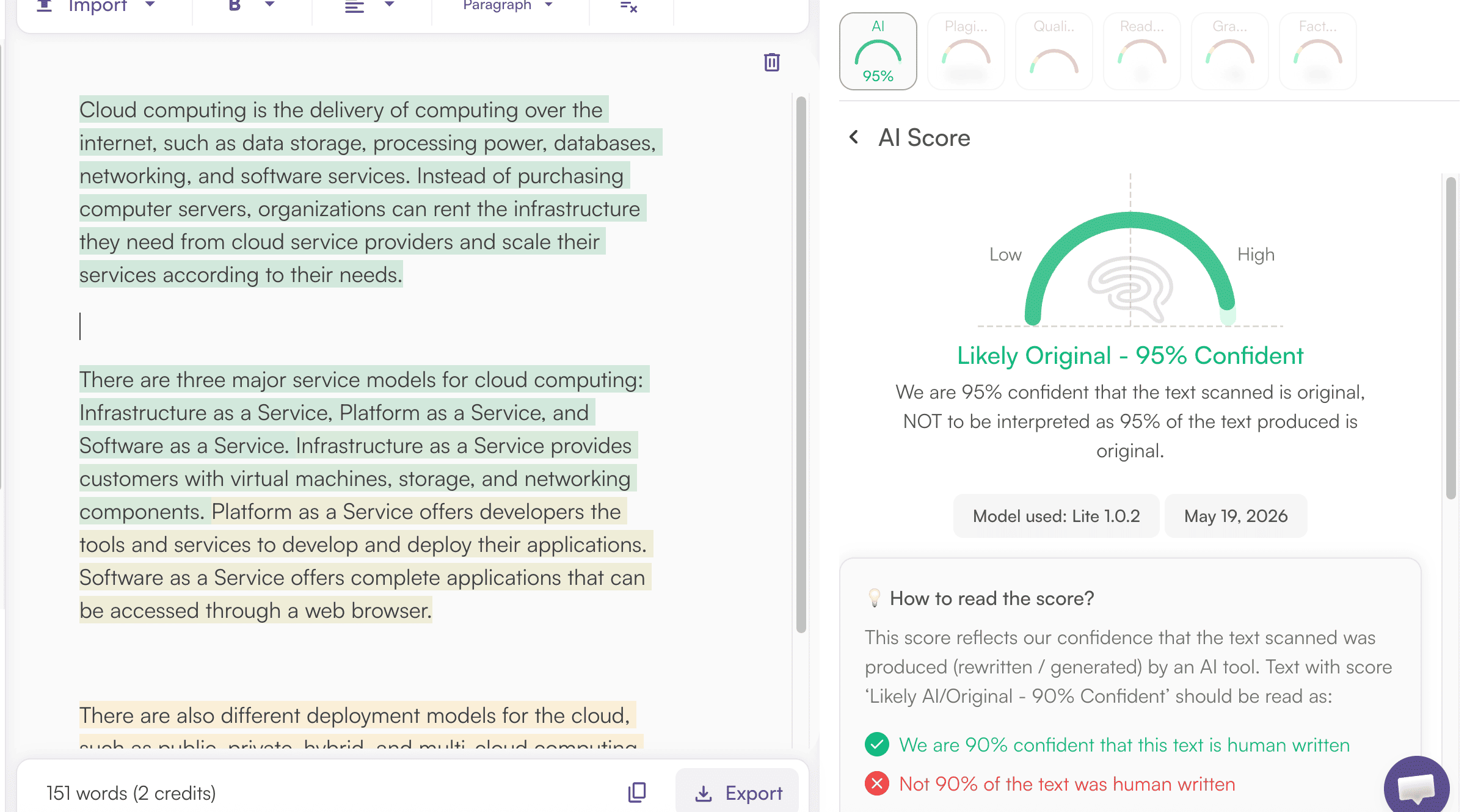Expand the Paragraph style dropdown
This screenshot has width=1467, height=812.
[x=508, y=6]
